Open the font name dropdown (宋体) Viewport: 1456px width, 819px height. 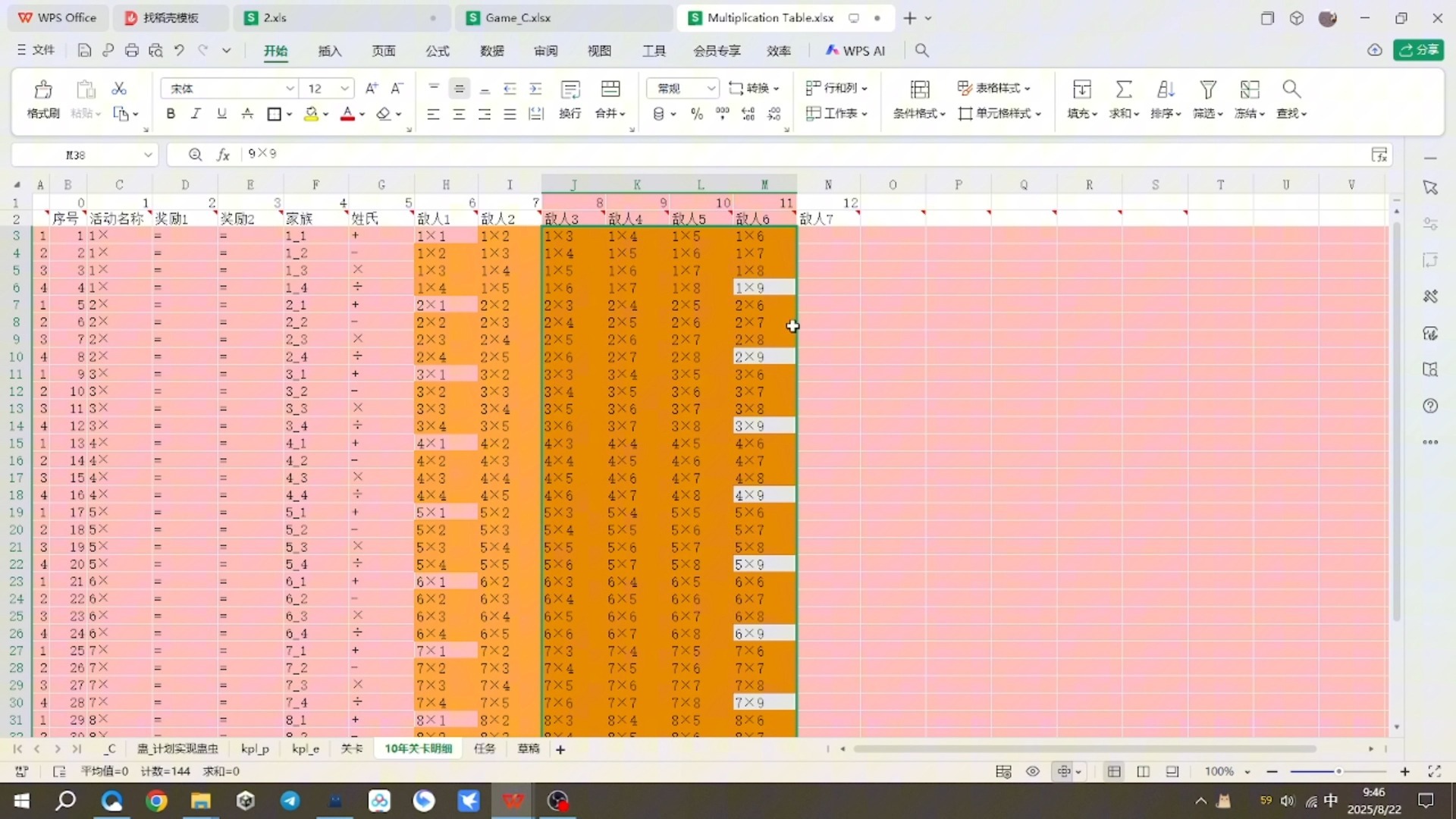pyautogui.click(x=290, y=89)
